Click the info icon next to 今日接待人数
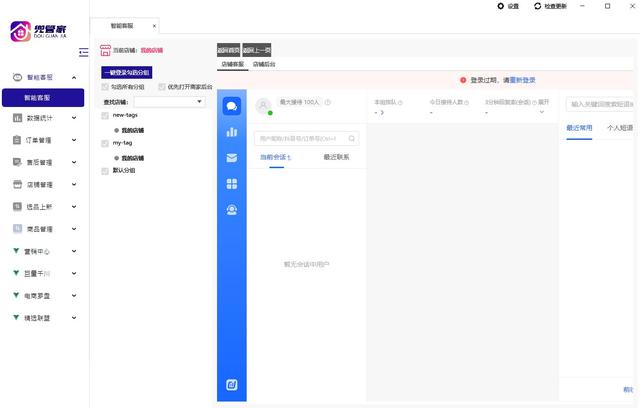Image resolution: width=640 pixels, height=408 pixels. click(x=467, y=102)
